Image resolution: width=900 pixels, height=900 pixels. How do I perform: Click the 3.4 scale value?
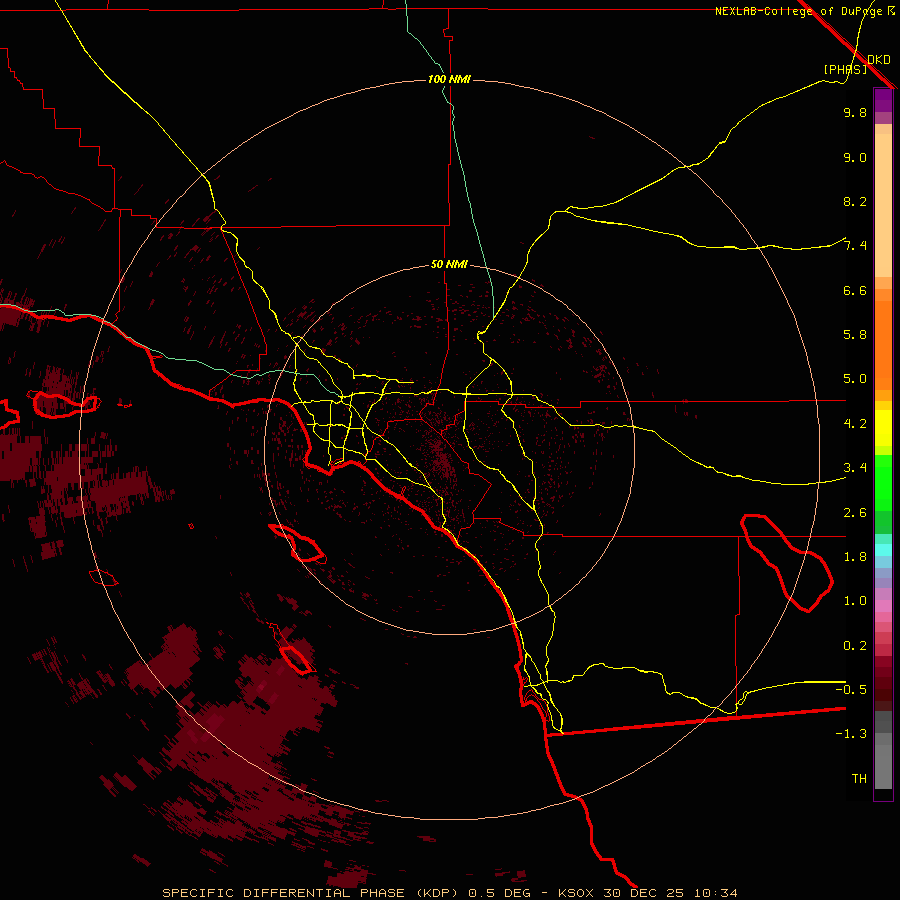click(855, 468)
